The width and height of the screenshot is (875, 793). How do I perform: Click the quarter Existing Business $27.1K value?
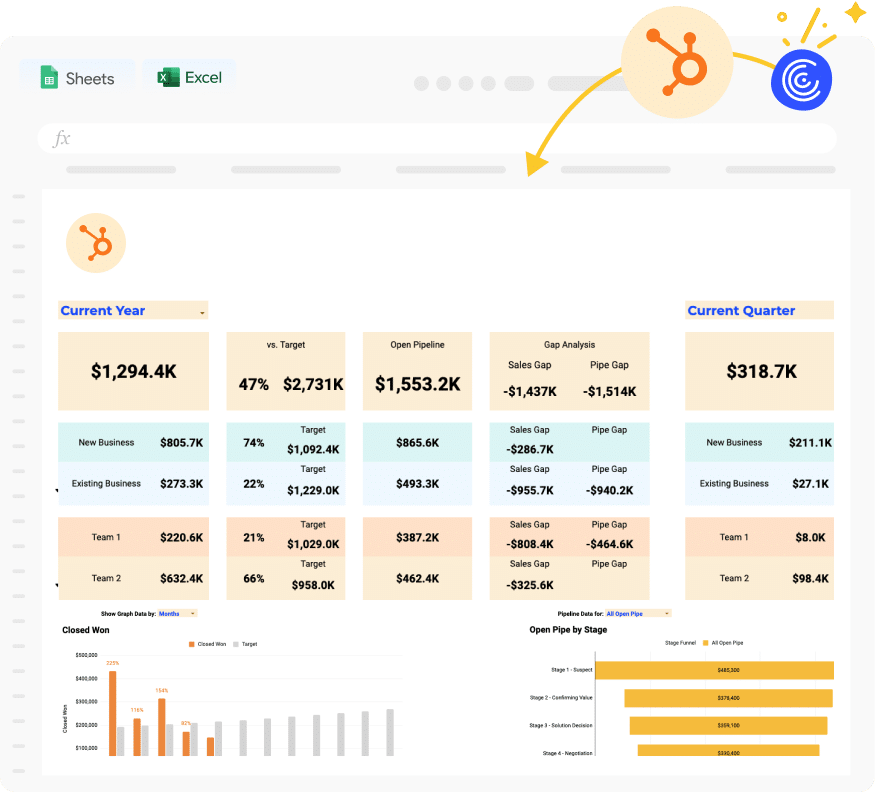(810, 484)
